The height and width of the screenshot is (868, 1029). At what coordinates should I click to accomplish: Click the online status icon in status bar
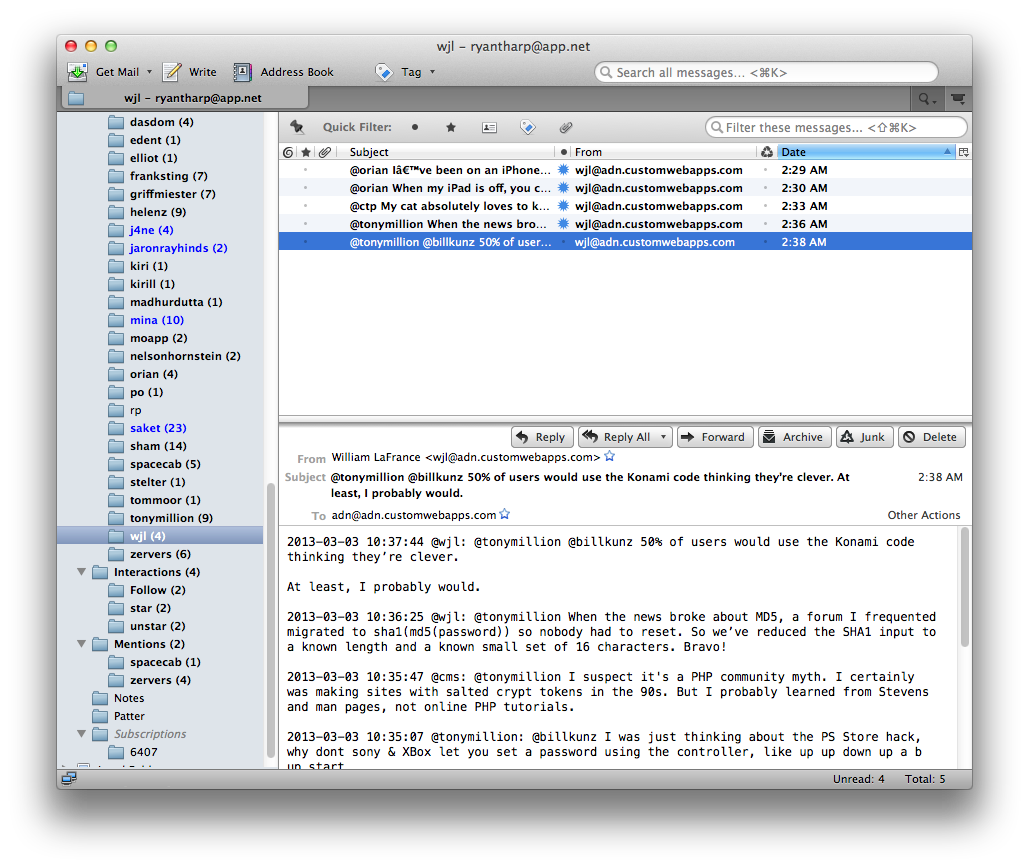click(69, 778)
